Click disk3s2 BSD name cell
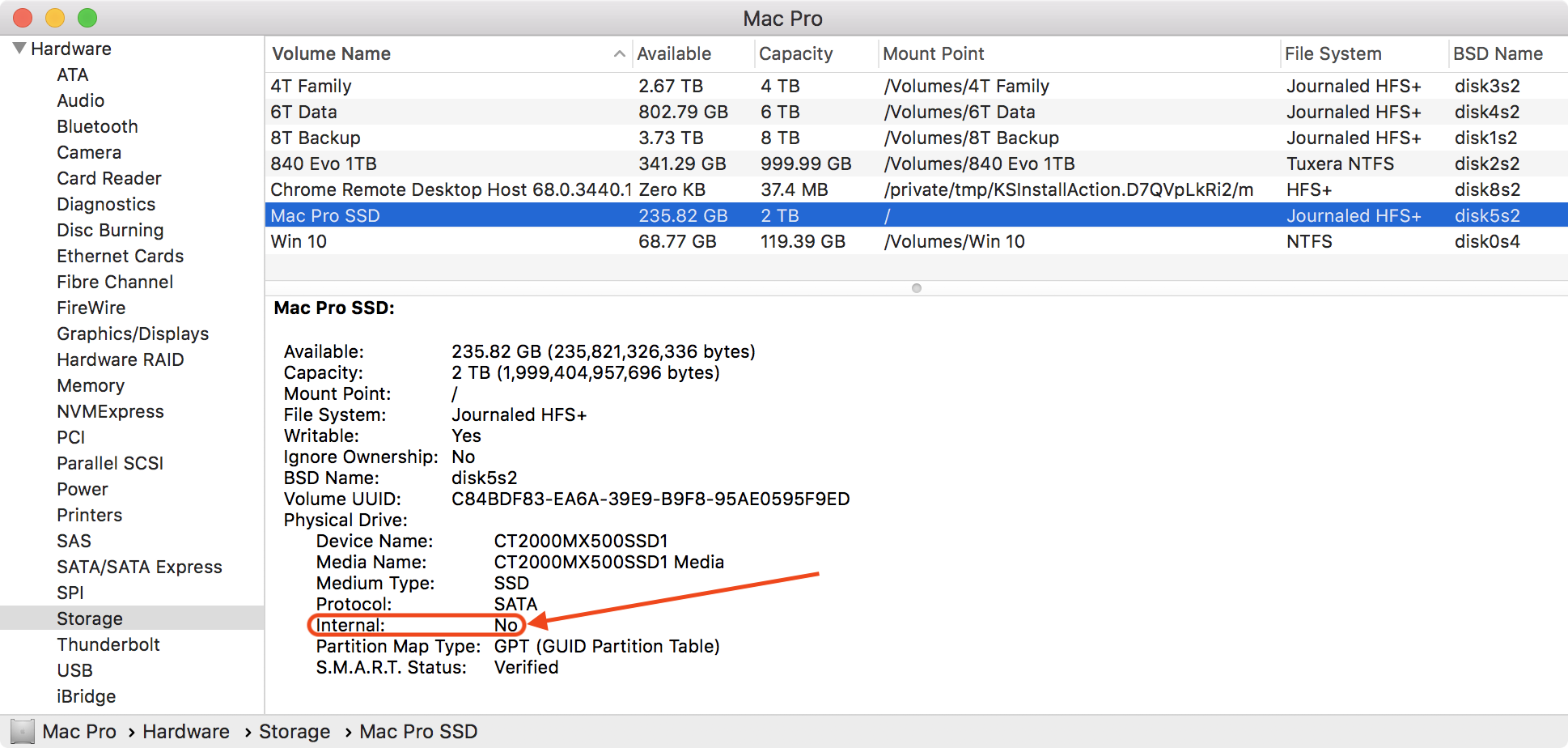Viewport: 1568px width, 748px height. coord(1487,86)
